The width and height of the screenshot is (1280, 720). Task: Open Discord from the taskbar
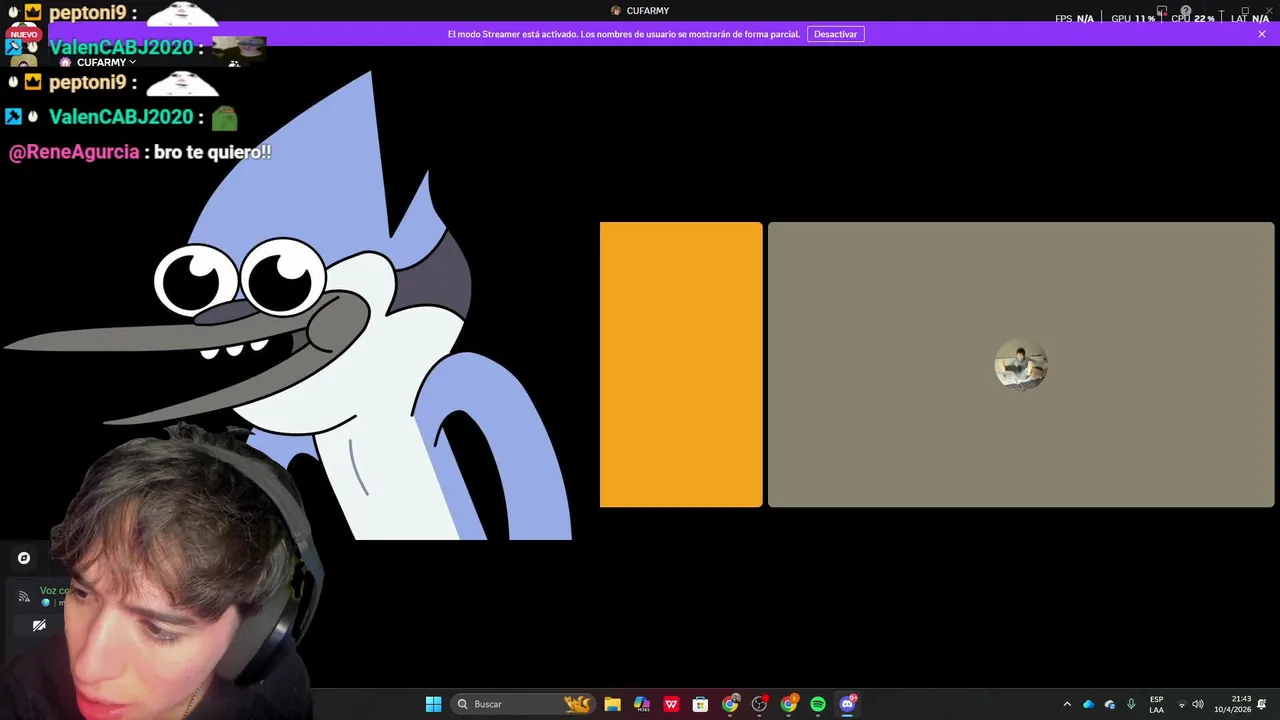[848, 704]
